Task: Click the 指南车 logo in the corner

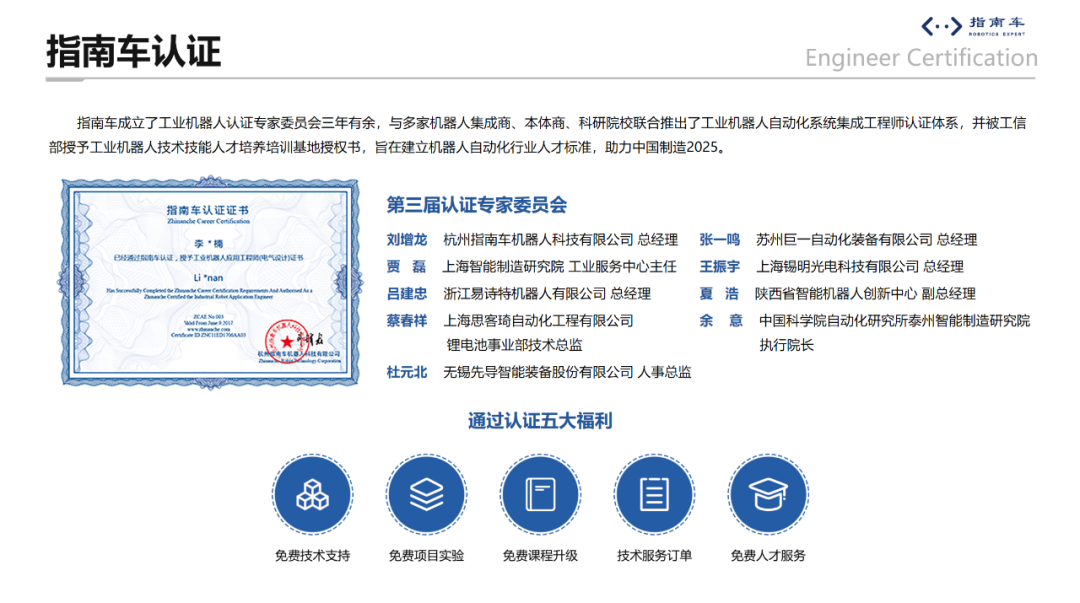Action: (973, 26)
